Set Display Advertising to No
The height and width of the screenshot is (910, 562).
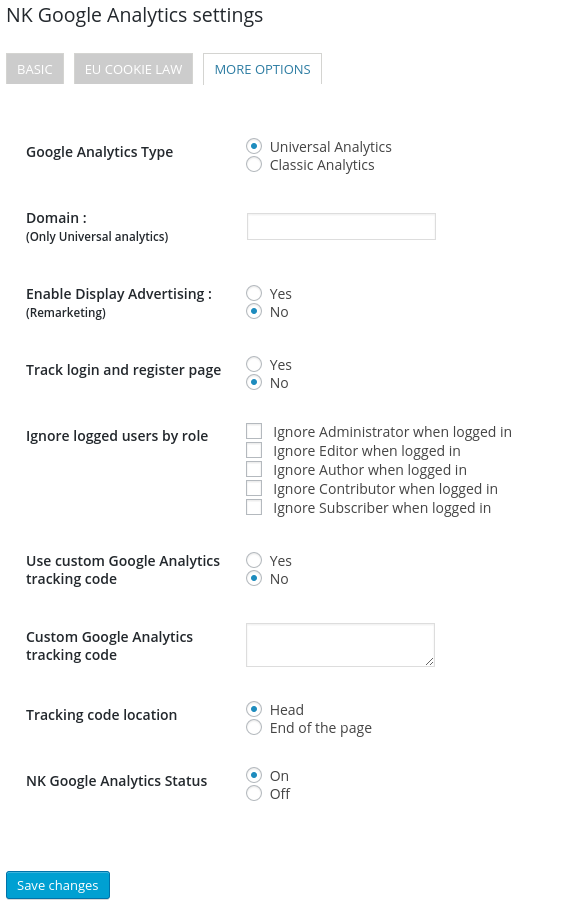[x=254, y=311]
